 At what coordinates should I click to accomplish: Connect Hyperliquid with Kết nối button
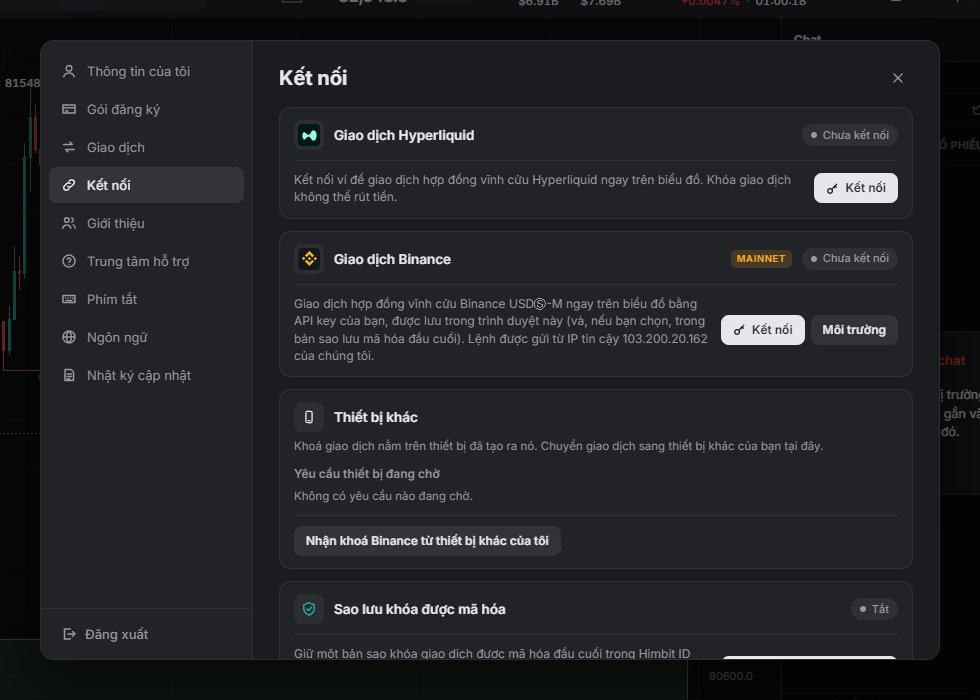tap(856, 188)
